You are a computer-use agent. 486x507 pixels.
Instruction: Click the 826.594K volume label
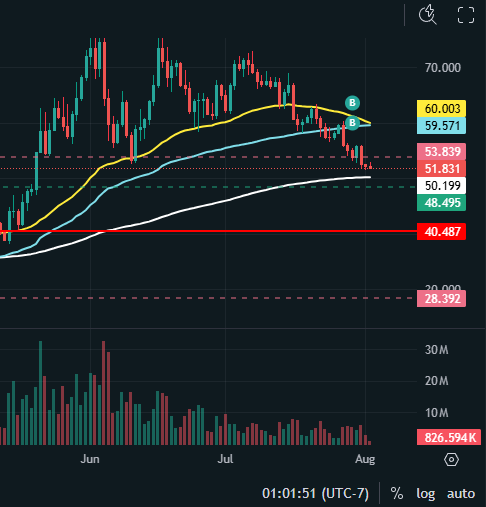click(449, 437)
